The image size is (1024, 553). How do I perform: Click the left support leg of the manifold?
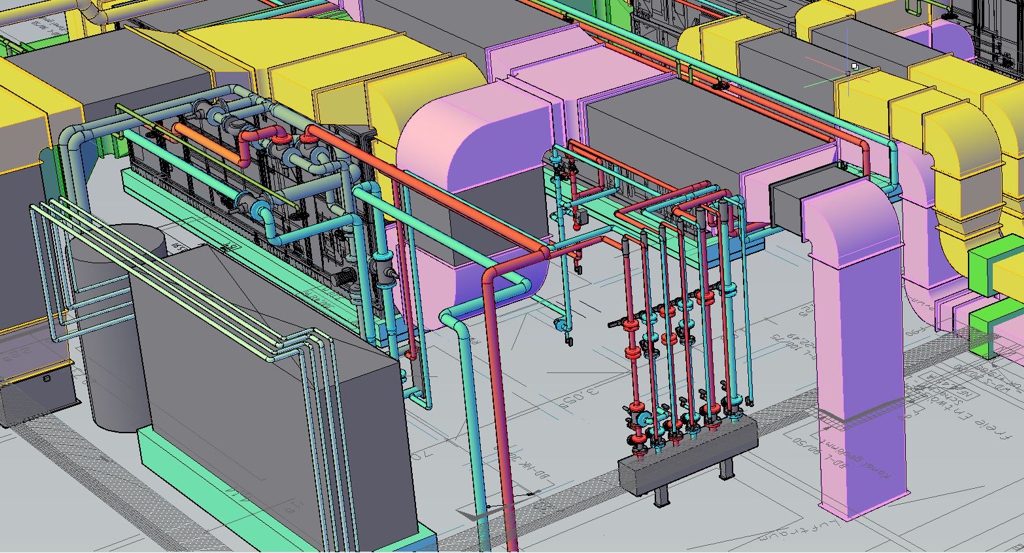tap(661, 496)
